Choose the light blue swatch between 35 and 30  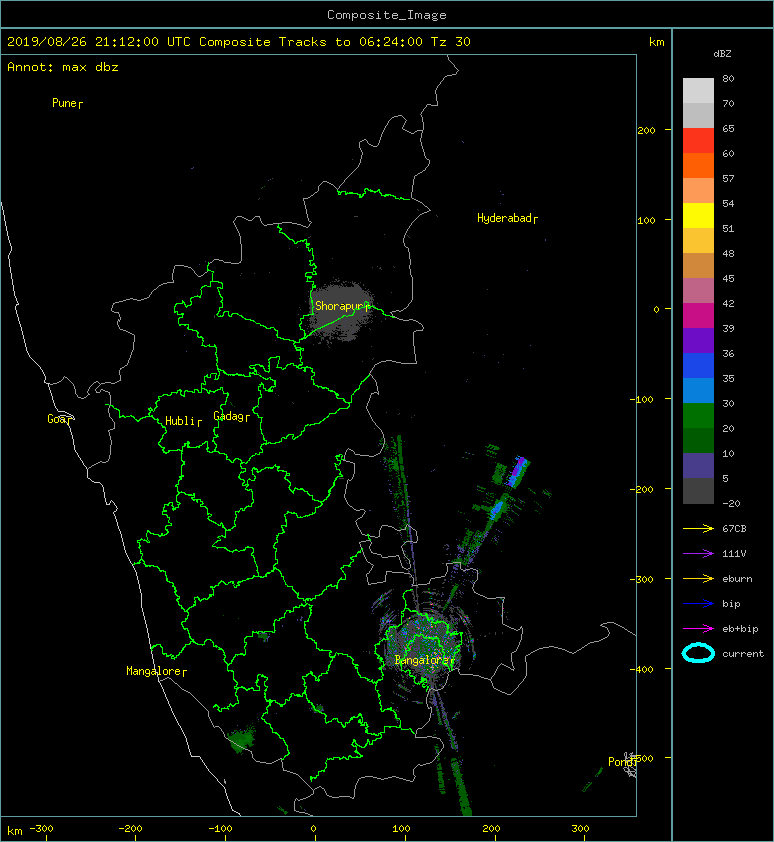[698, 390]
